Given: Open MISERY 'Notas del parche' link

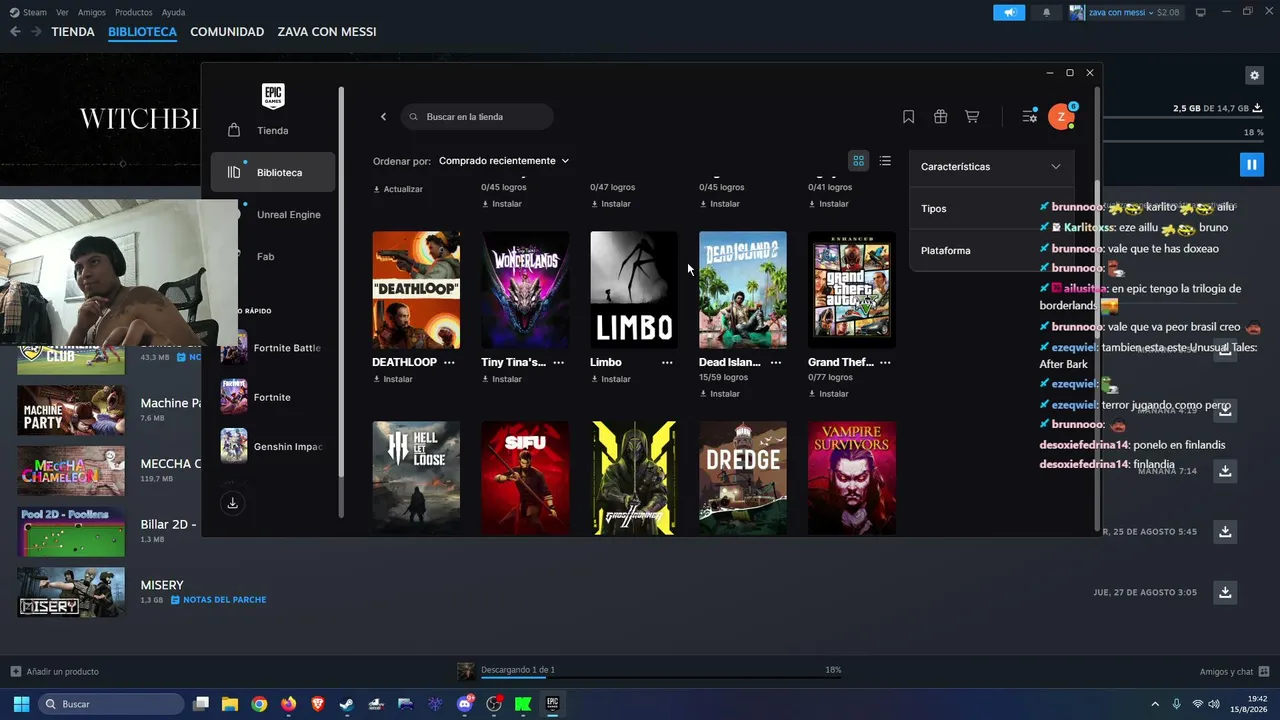Looking at the screenshot, I should tap(218, 600).
